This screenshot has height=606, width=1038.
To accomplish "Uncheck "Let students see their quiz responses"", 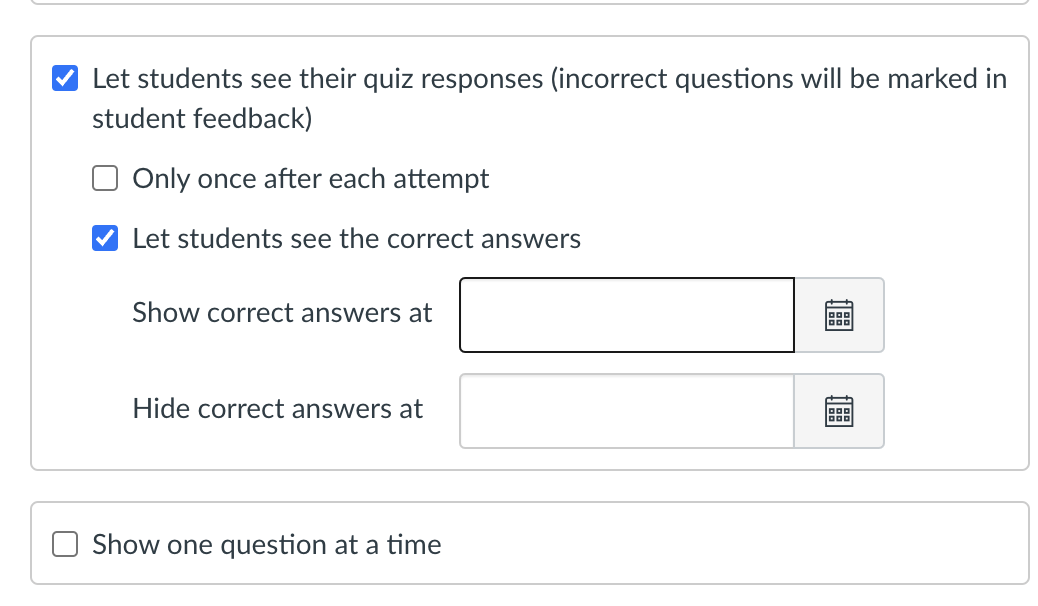I will point(64,78).
